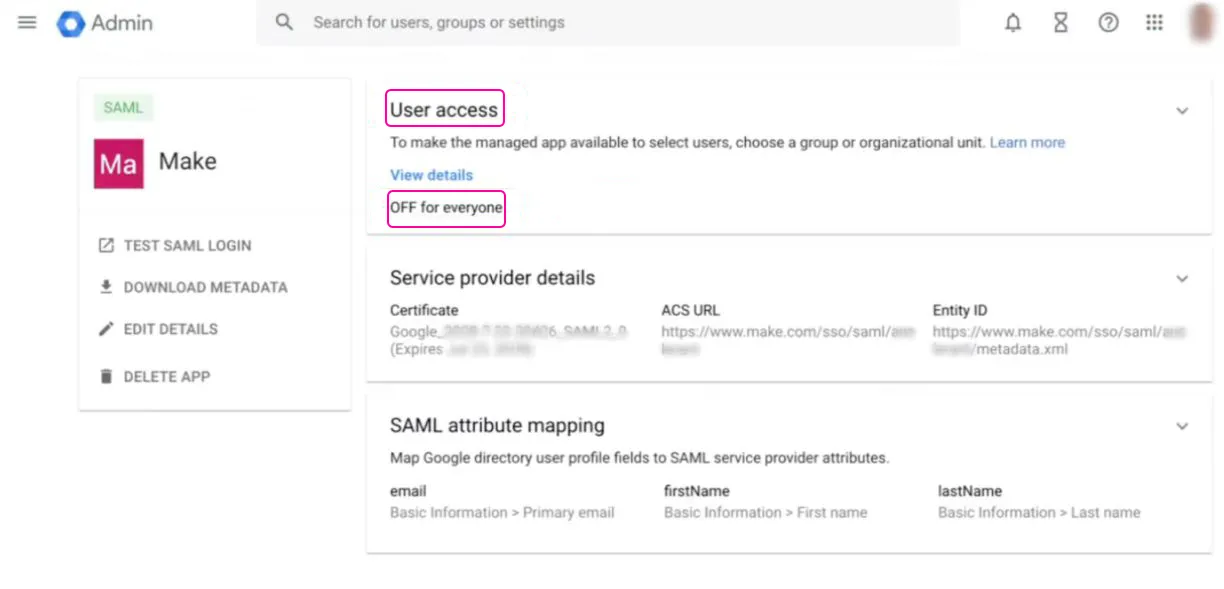
Task: Open the tasks hourglass icon
Action: (1061, 22)
